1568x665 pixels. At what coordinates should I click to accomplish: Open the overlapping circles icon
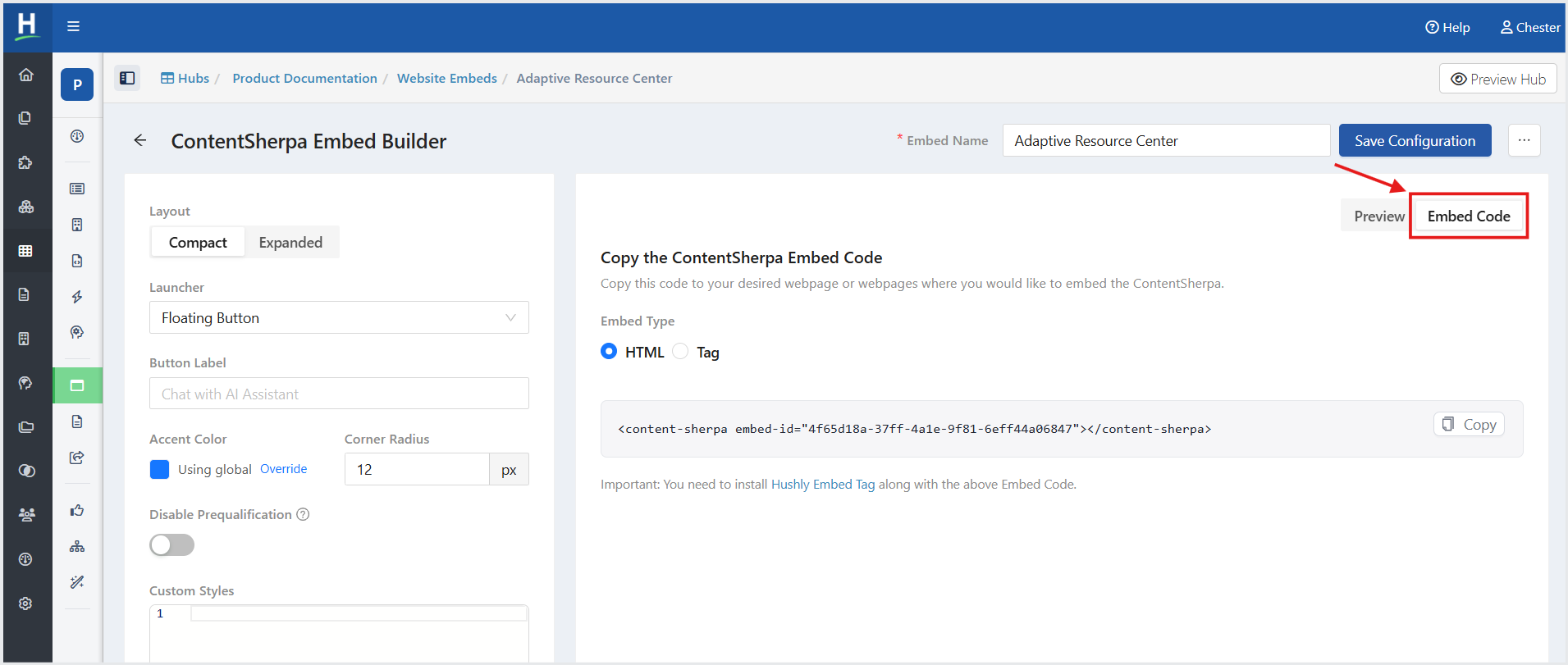pyautogui.click(x=26, y=471)
